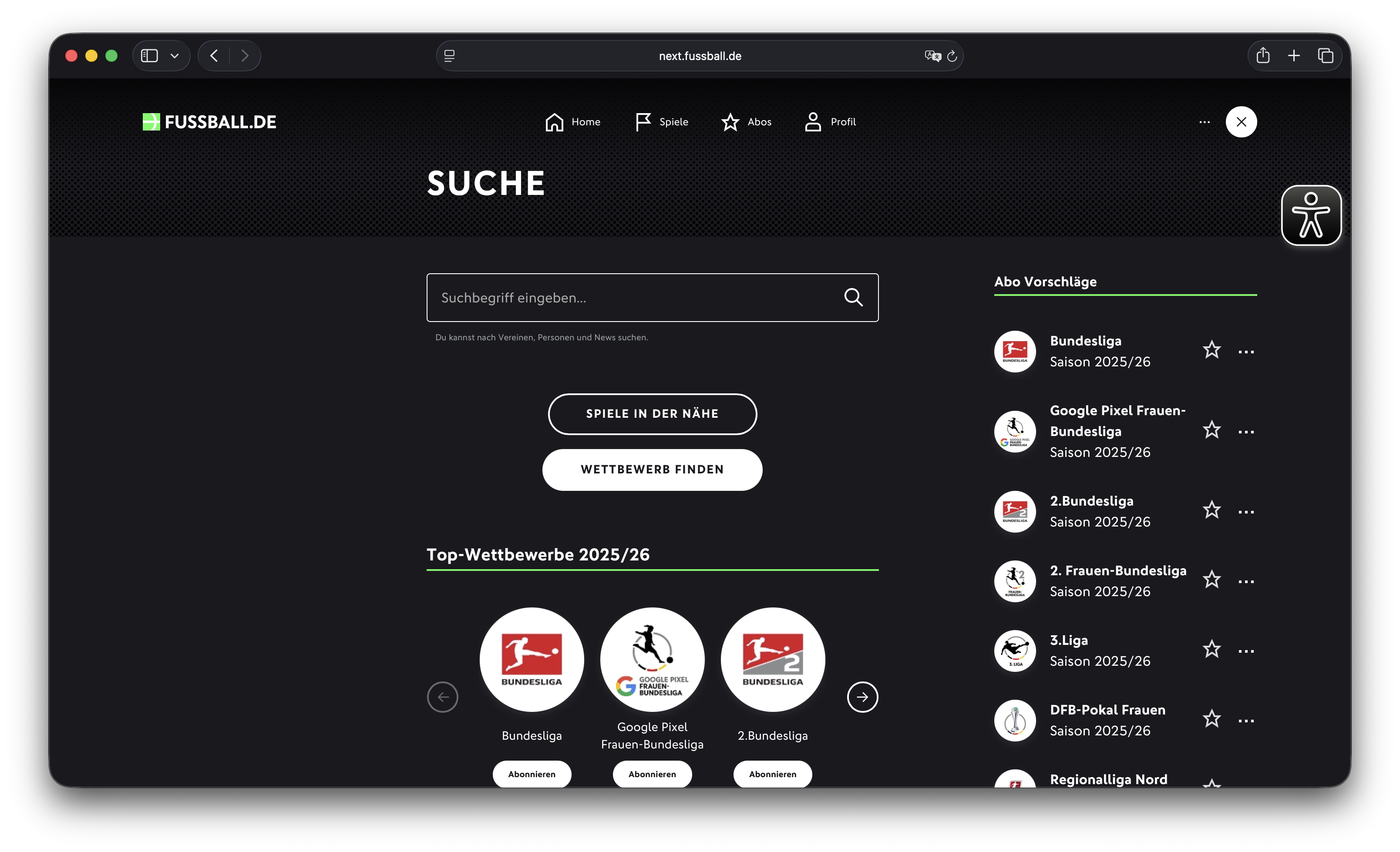Show next competitions with right arrow
1400x852 pixels.
(862, 696)
